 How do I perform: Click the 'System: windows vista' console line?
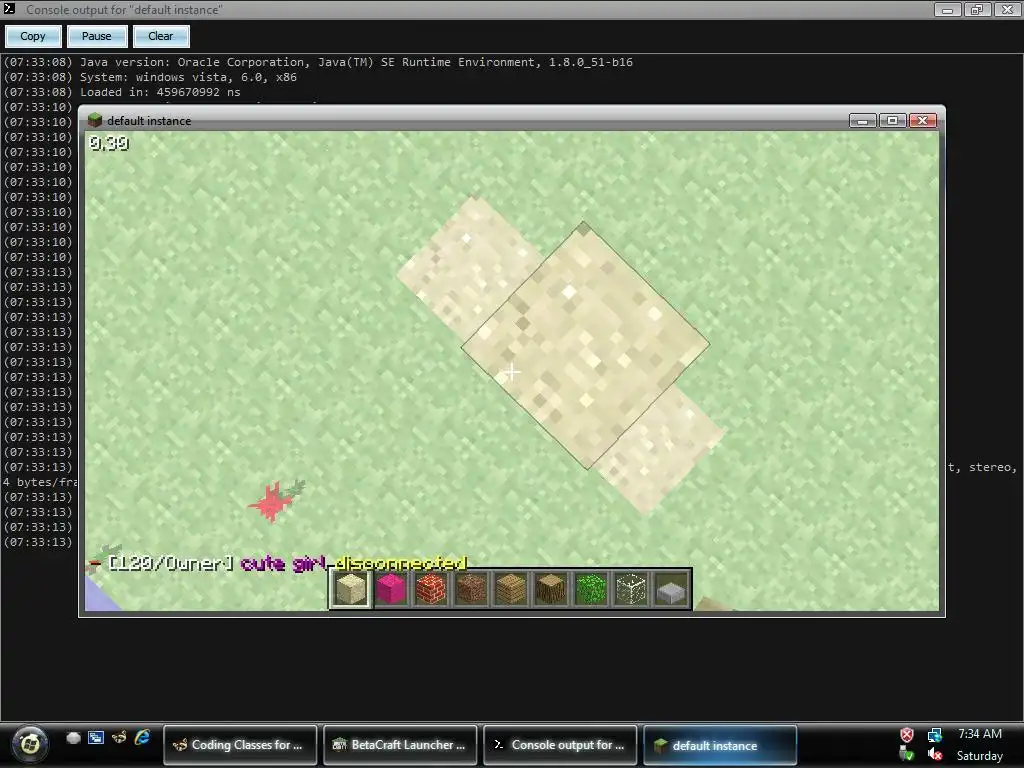tap(188, 77)
